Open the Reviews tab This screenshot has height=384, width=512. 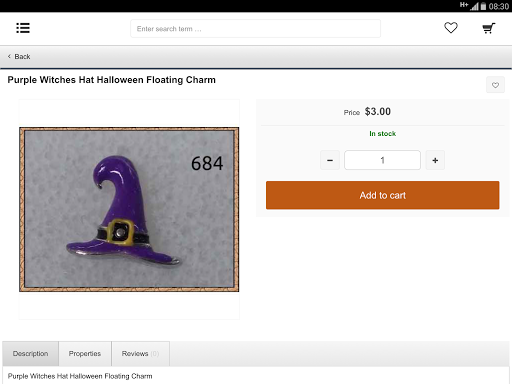point(140,354)
